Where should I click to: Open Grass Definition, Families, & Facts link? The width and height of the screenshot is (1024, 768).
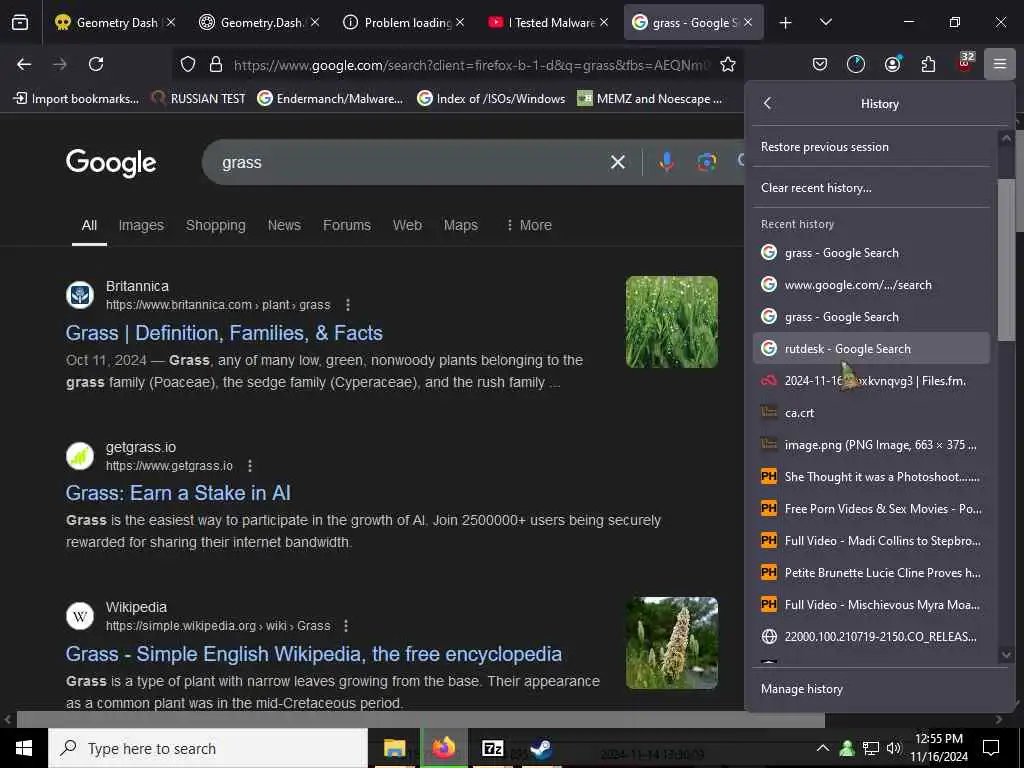(224, 333)
